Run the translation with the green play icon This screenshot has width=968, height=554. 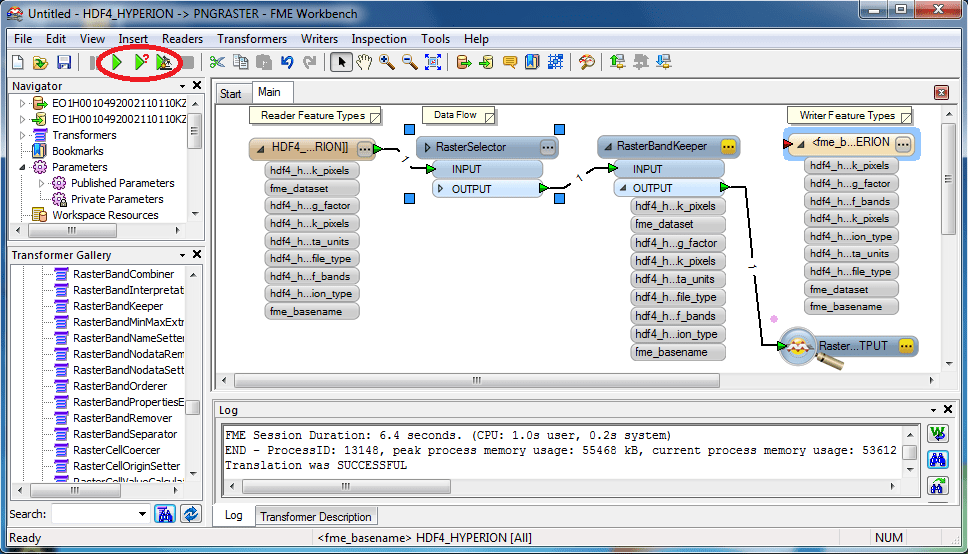click(x=116, y=62)
